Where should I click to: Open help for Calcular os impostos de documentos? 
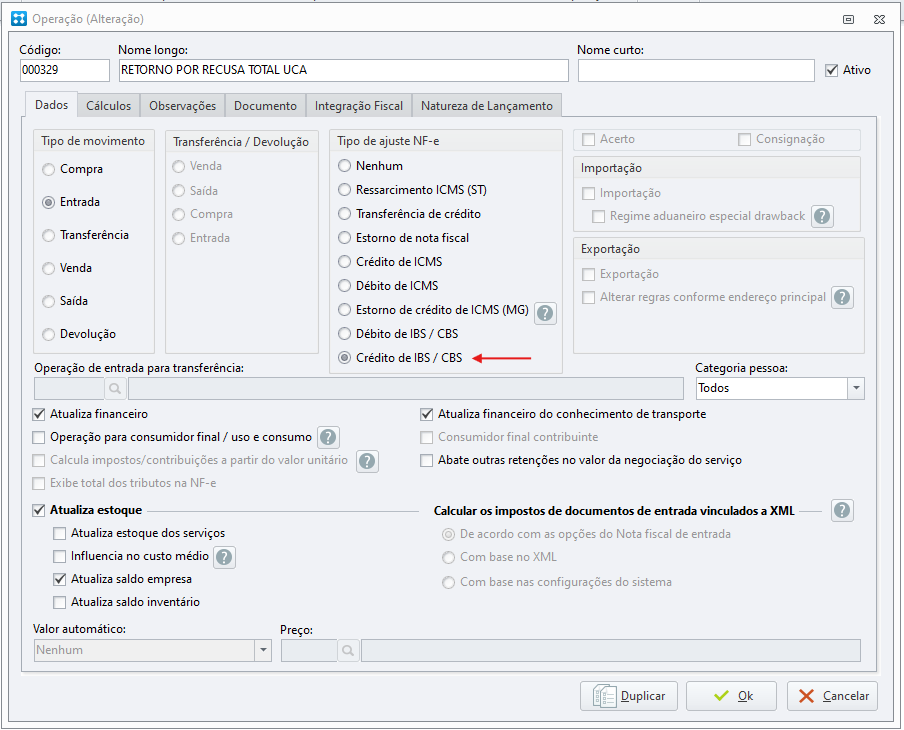click(x=842, y=510)
